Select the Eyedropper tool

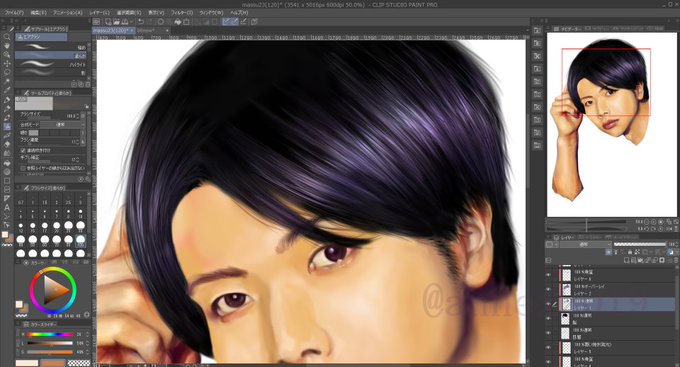coord(7,90)
